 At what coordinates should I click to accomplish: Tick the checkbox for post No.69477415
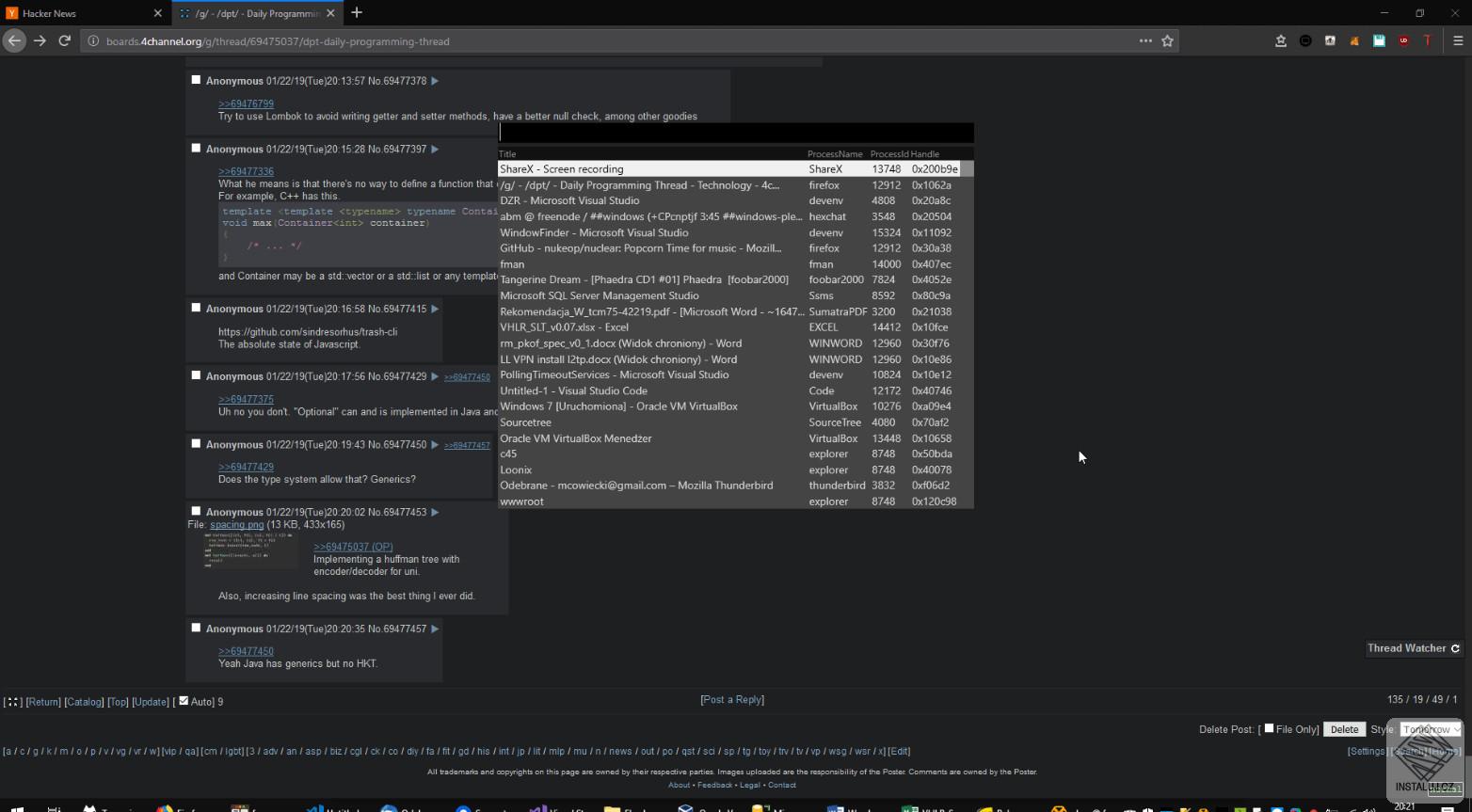pos(196,308)
